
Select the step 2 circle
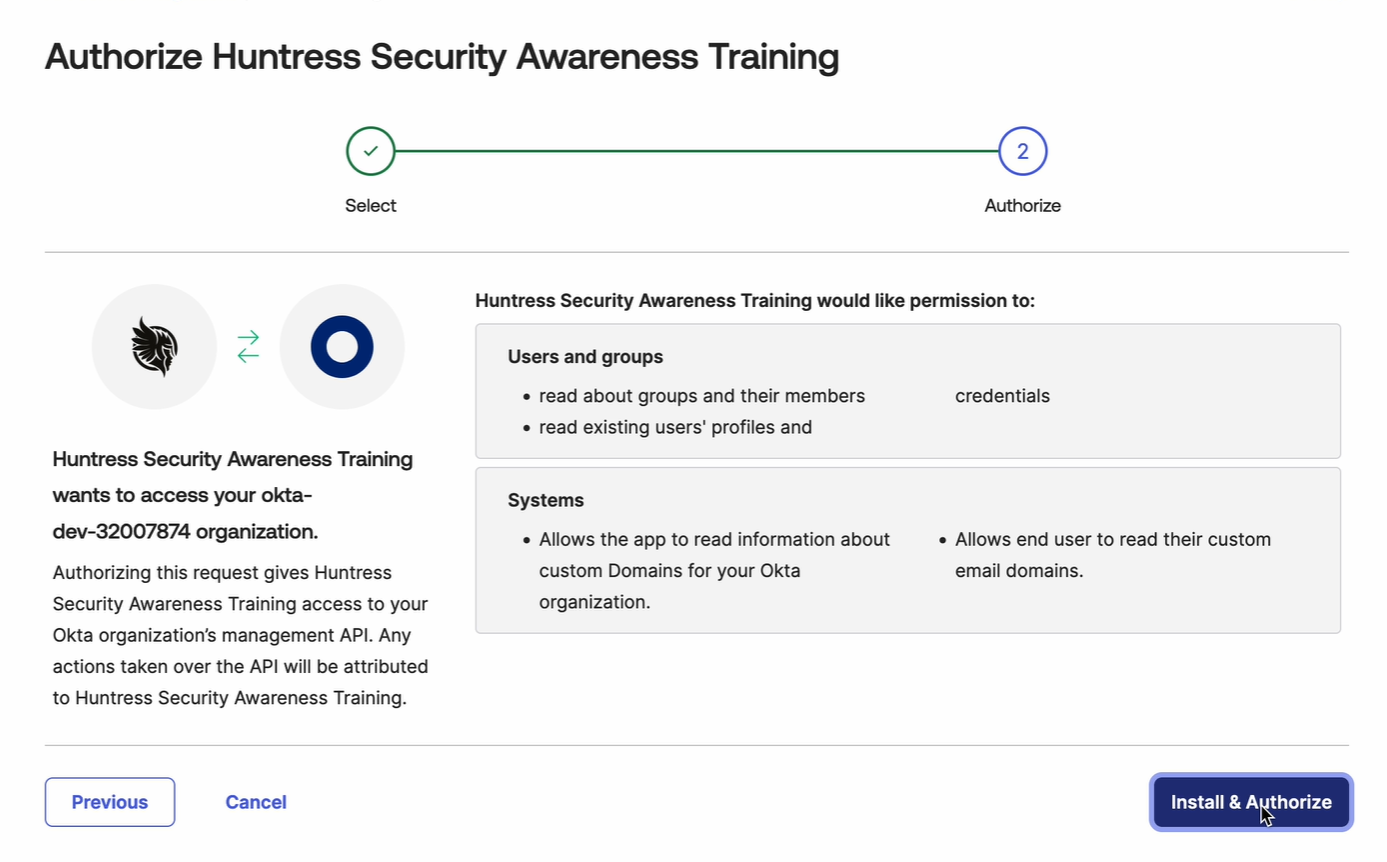(1022, 152)
